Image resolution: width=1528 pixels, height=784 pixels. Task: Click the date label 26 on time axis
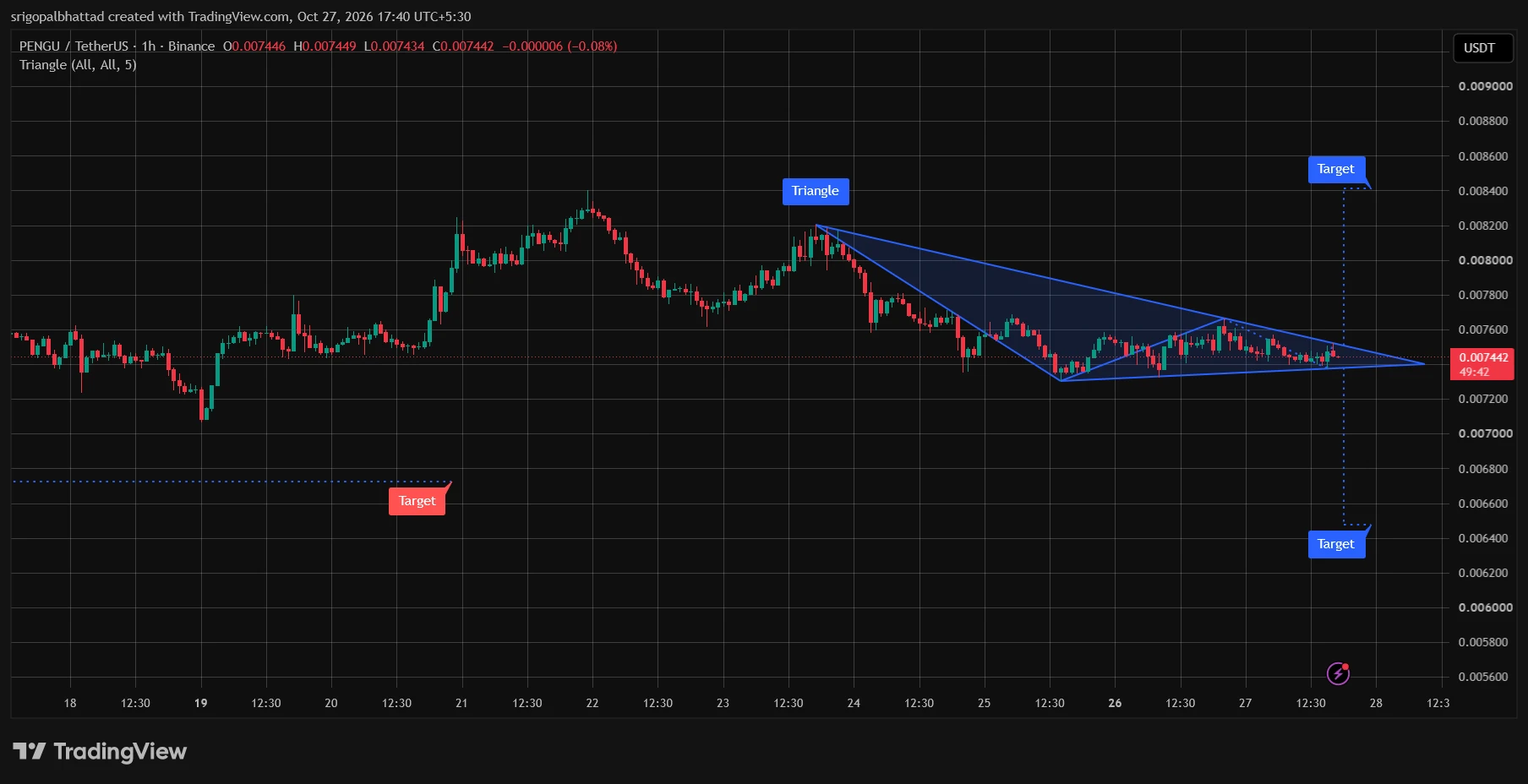[x=1115, y=703]
